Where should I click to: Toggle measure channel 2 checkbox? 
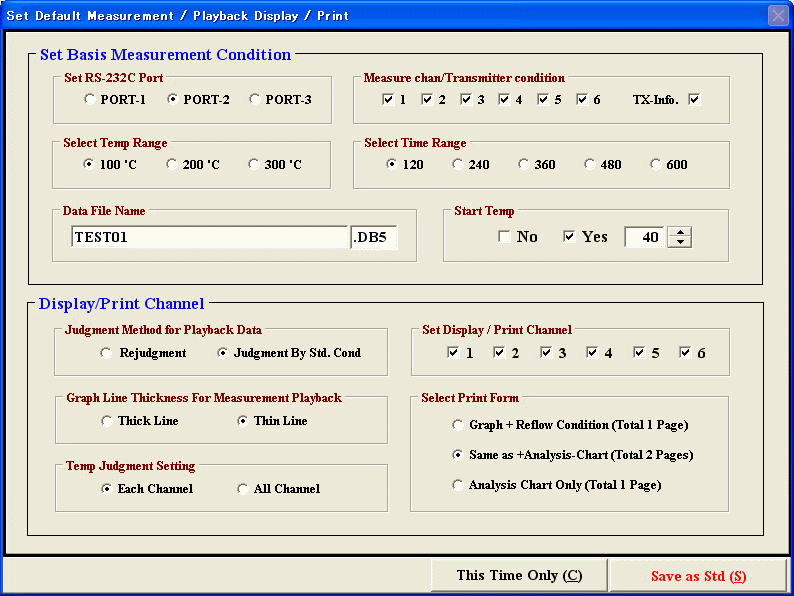[427, 99]
